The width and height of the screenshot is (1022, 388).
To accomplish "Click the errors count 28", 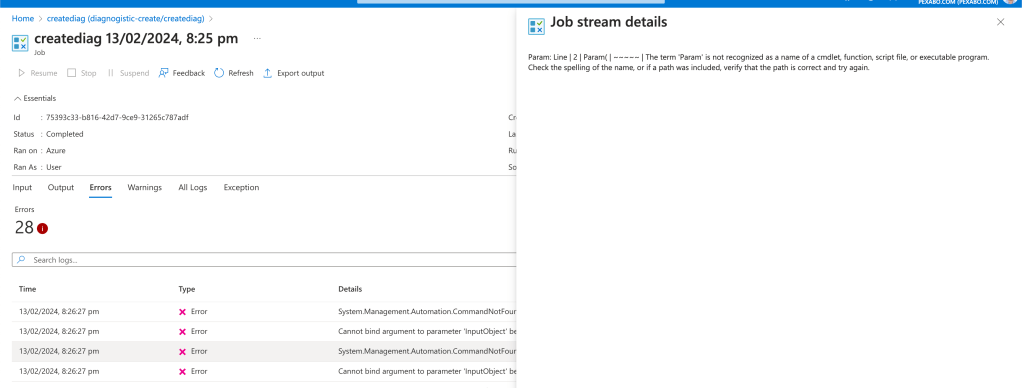I will [24, 228].
